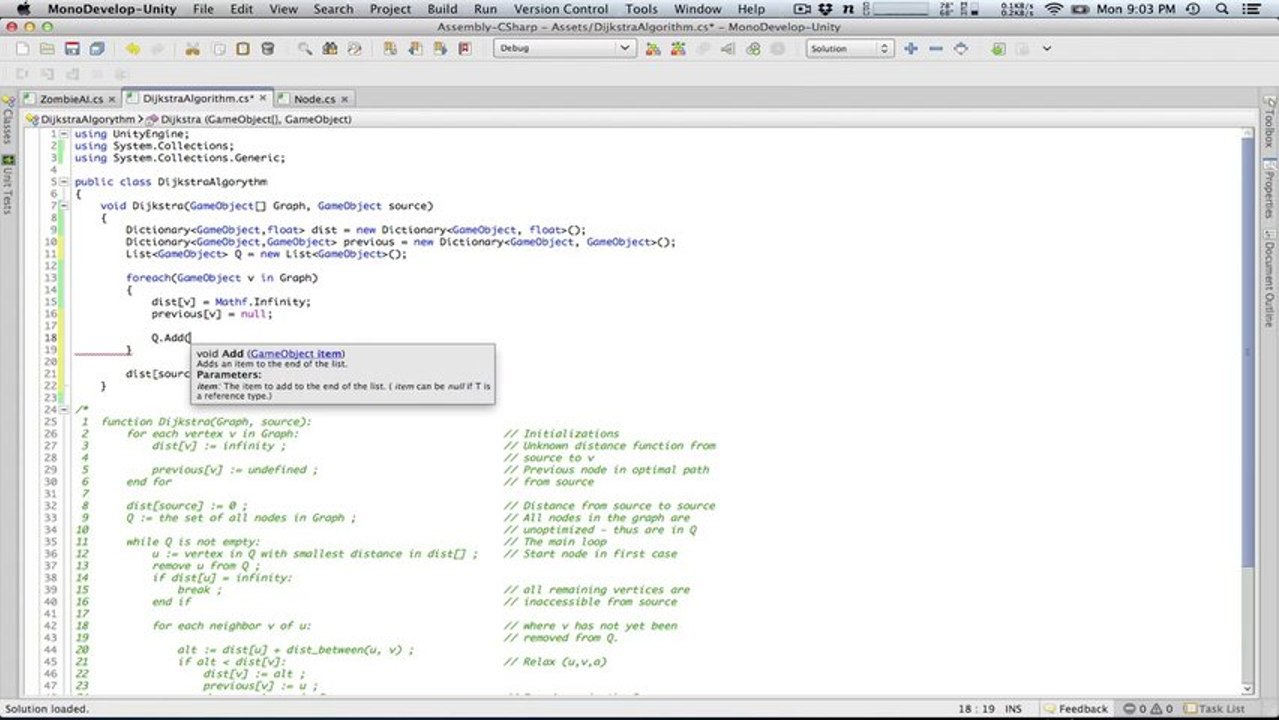This screenshot has height=720, width=1279.
Task: Click the Cut scissors toolbar icon
Action: (192, 48)
